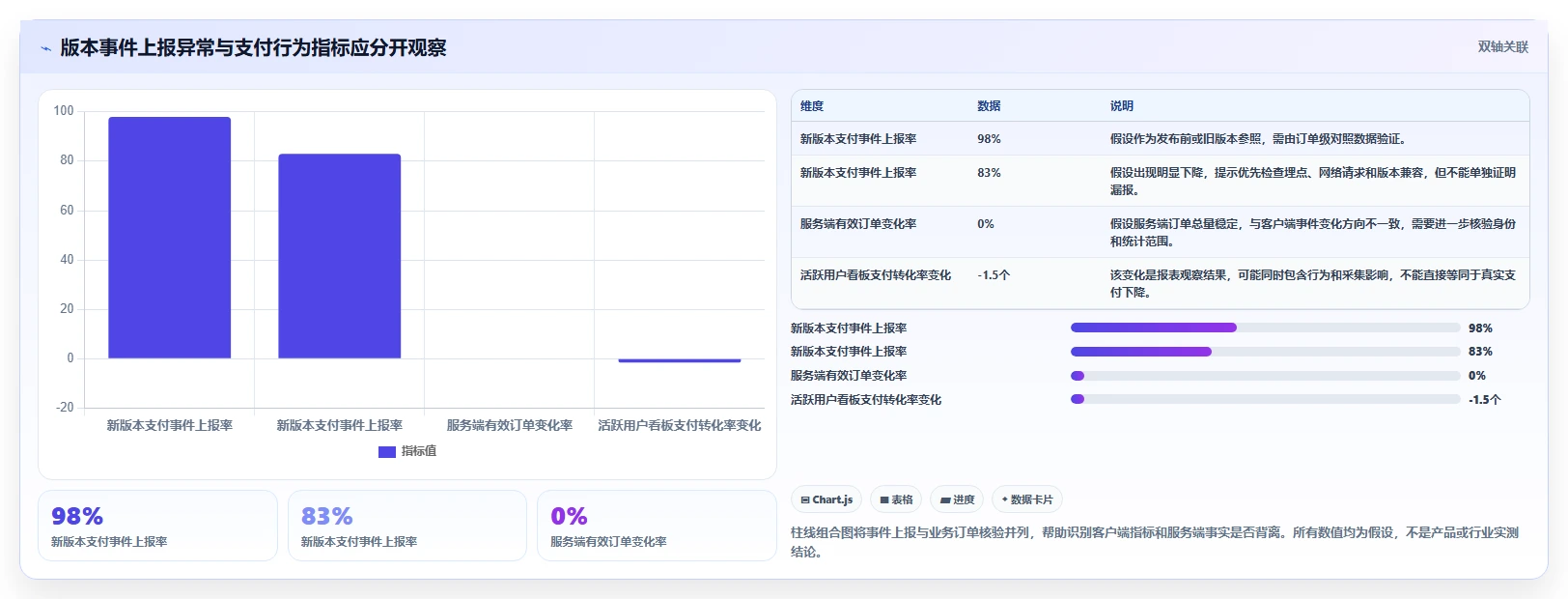1568x599 pixels.
Task: Click the small icon before the page title
Action: [45, 48]
